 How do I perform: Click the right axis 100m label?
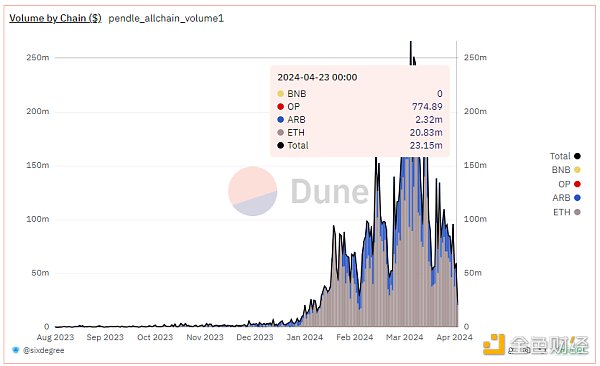click(x=475, y=219)
